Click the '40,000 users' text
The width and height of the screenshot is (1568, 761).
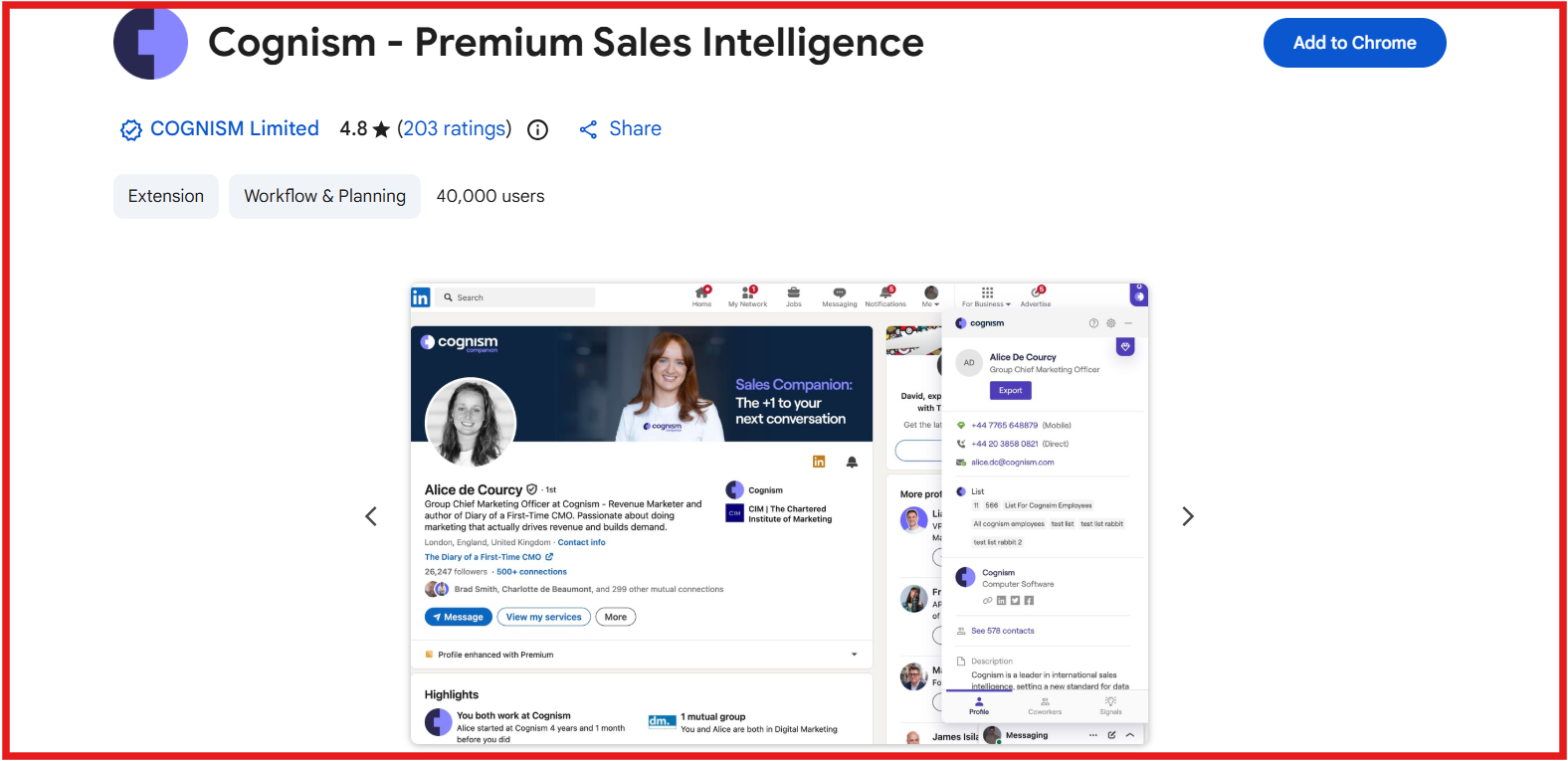point(490,197)
